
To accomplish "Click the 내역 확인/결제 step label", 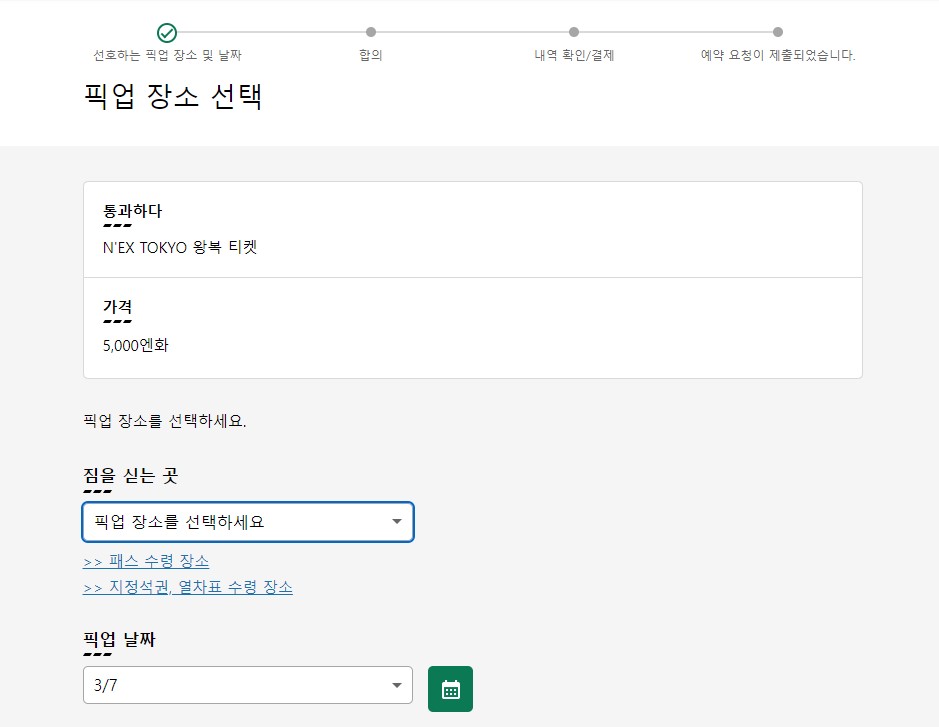I will [574, 55].
